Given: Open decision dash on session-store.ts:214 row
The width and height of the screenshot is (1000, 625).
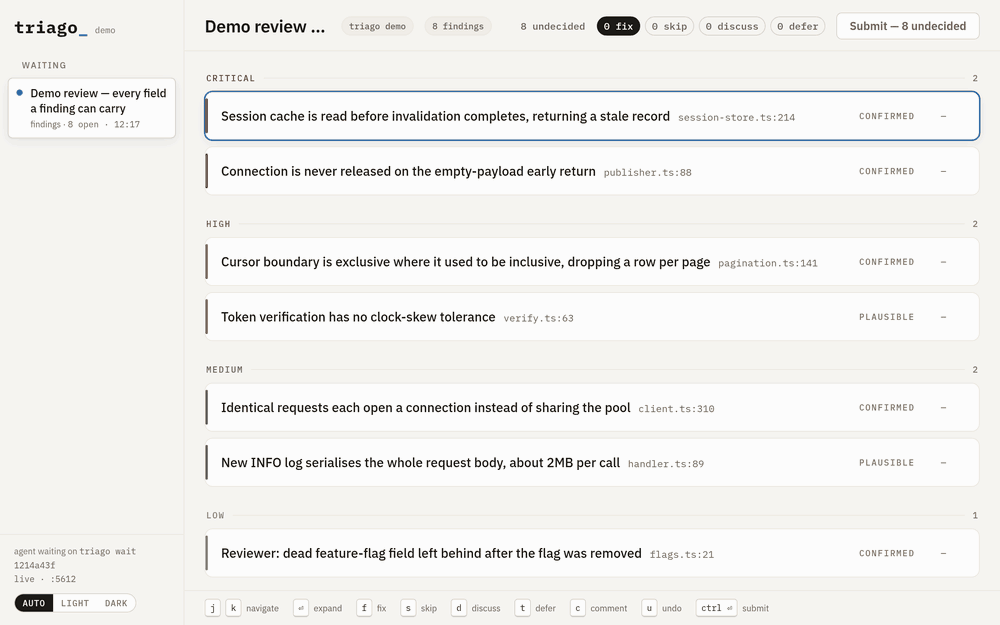Looking at the screenshot, I should (943, 116).
